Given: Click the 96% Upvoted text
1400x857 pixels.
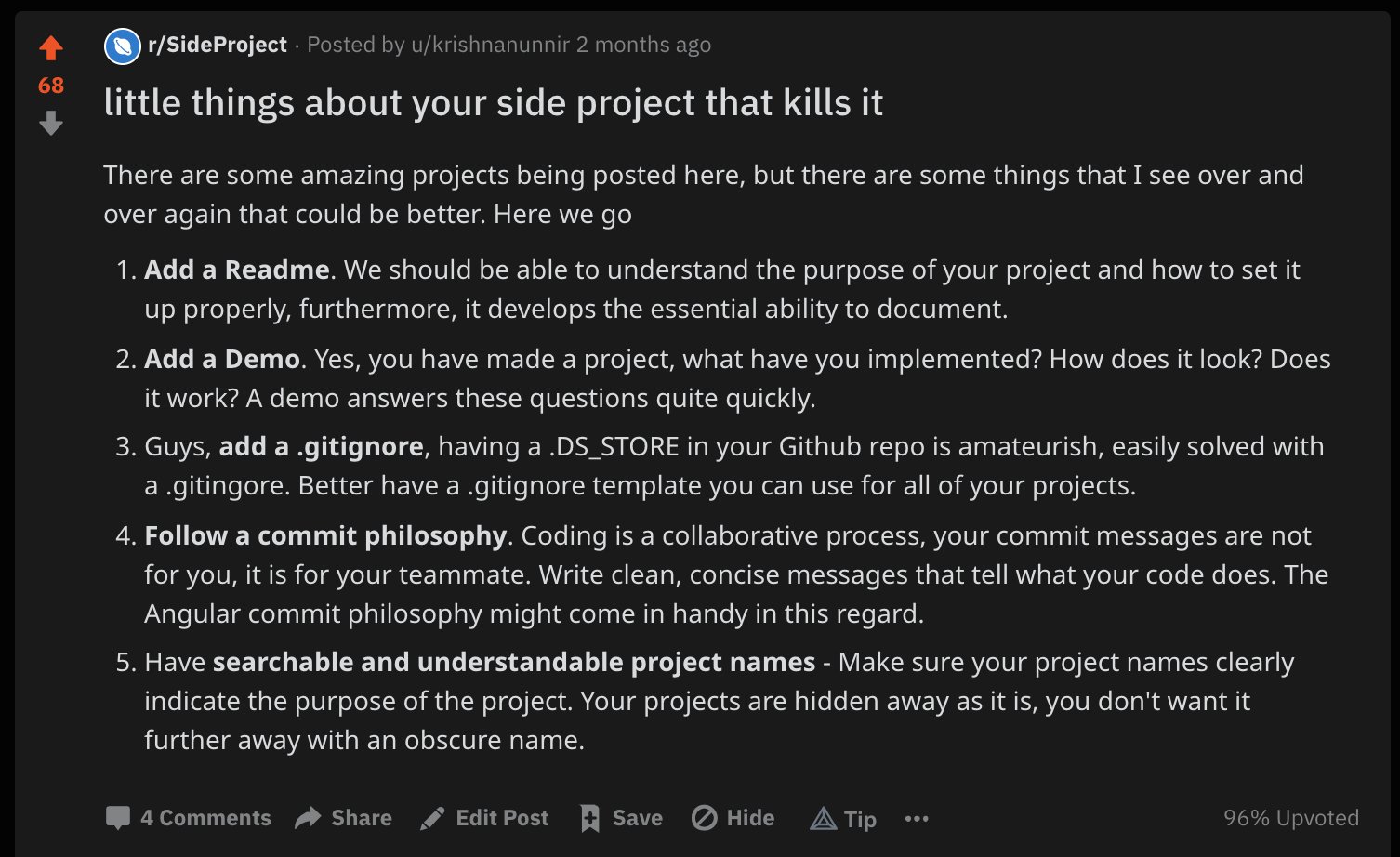Looking at the screenshot, I should pyautogui.click(x=1291, y=818).
